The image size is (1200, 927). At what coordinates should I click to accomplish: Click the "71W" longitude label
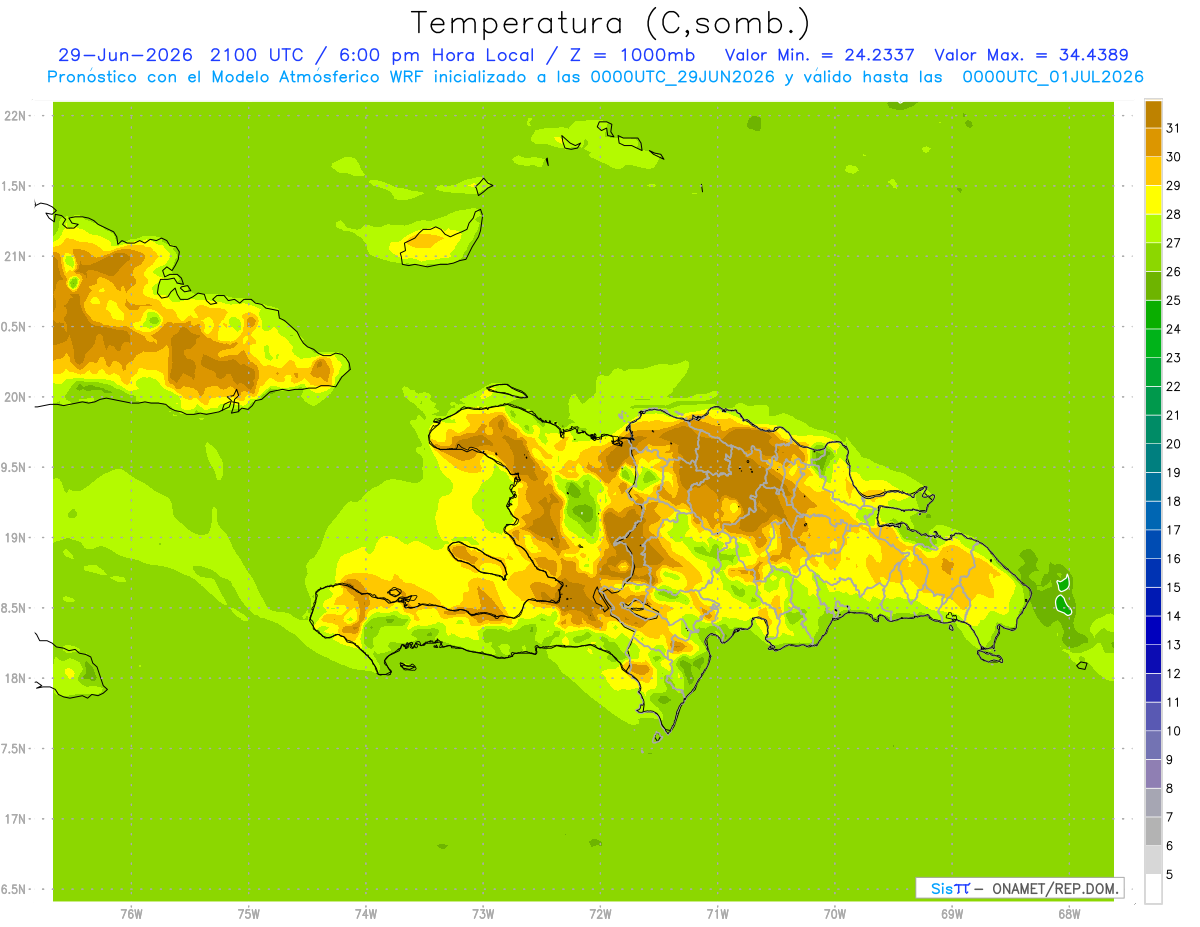(x=717, y=914)
